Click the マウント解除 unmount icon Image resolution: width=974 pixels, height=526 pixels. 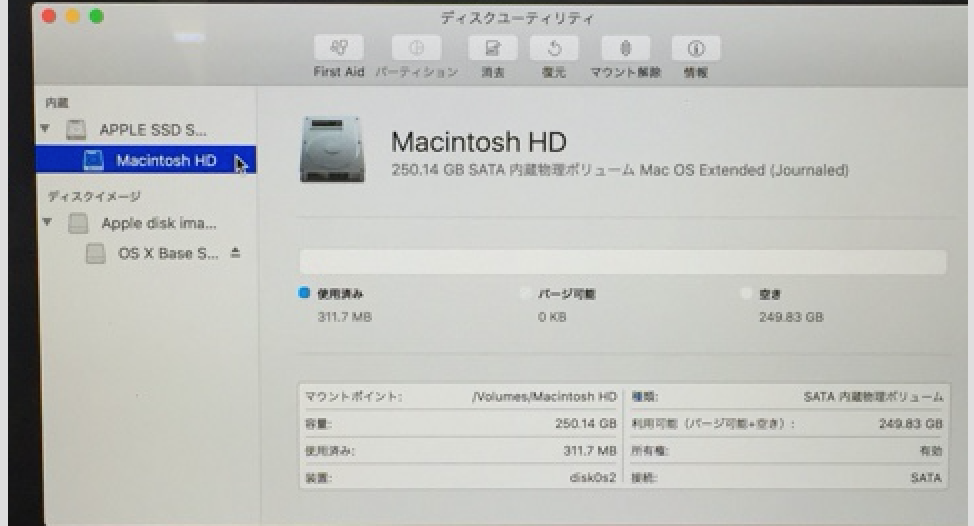(x=626, y=48)
